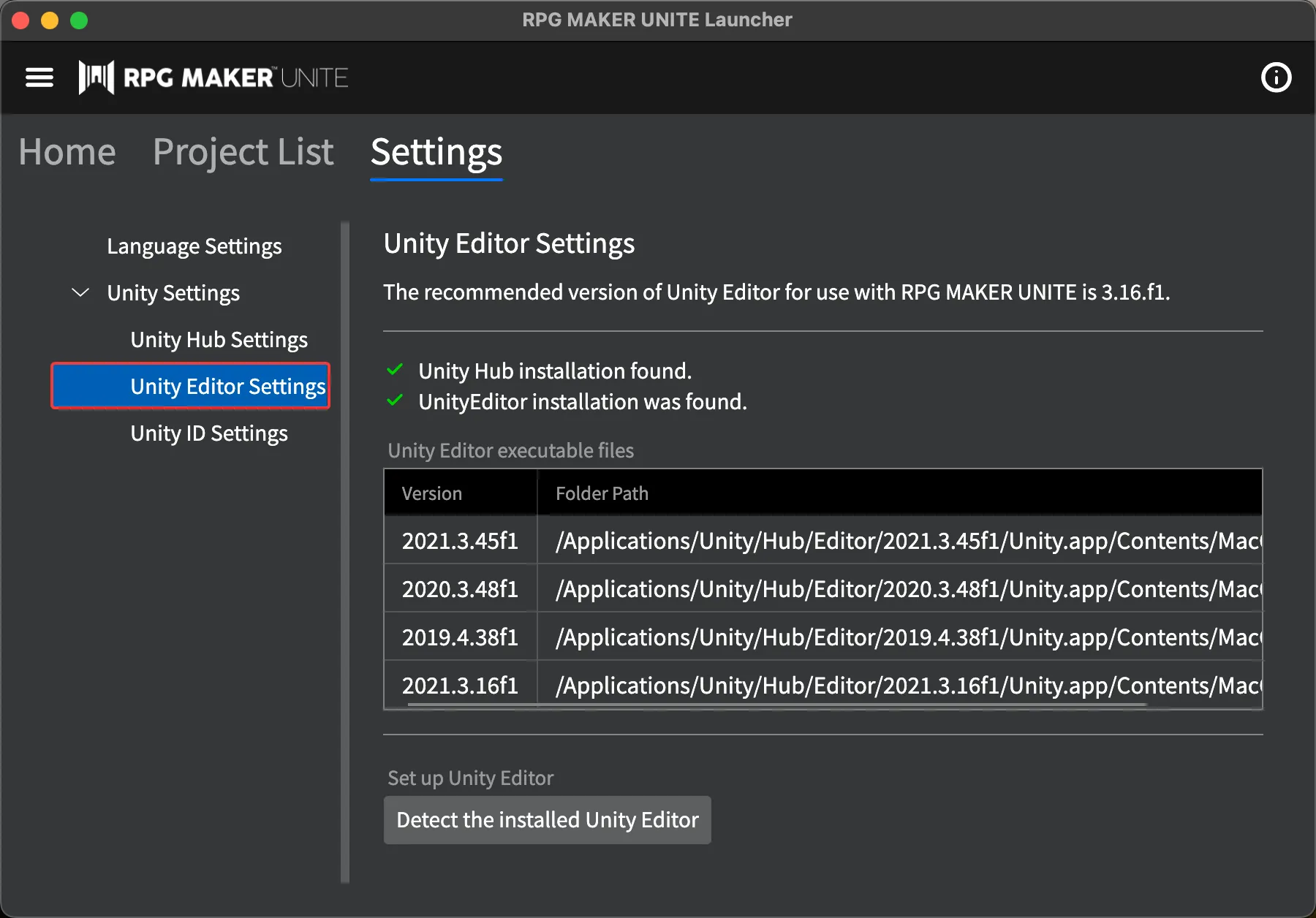This screenshot has height=918, width=1316.
Task: Click the table's horizontal scrollbar
Action: pyautogui.click(x=776, y=705)
